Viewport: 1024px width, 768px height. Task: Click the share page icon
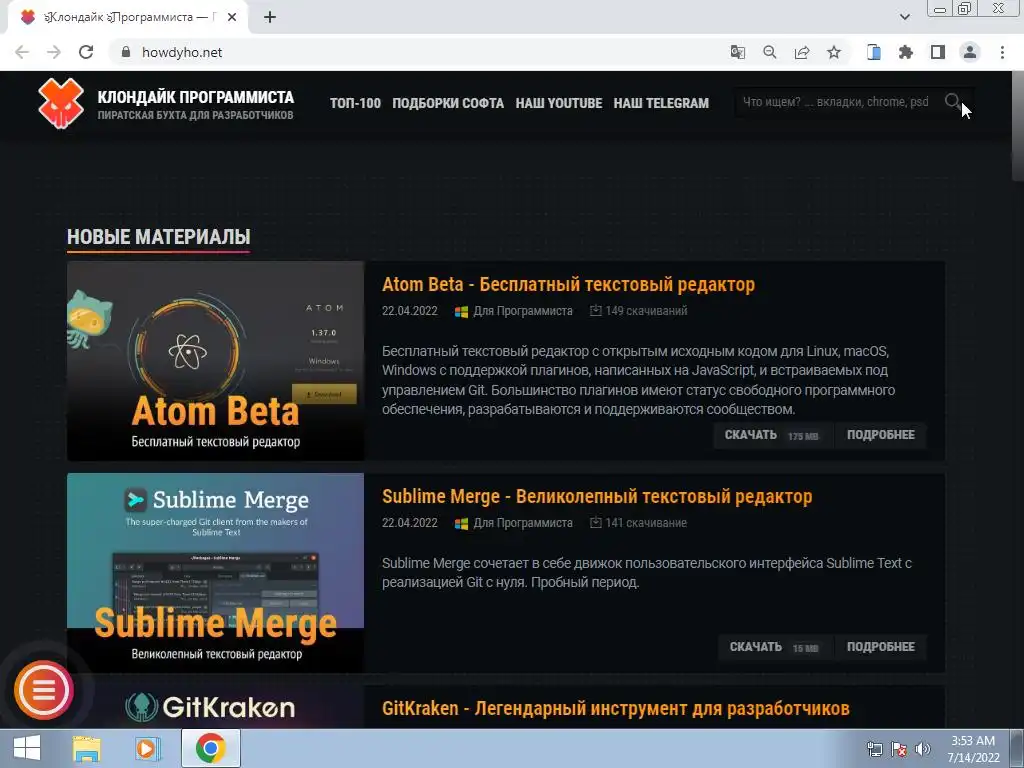(x=802, y=52)
